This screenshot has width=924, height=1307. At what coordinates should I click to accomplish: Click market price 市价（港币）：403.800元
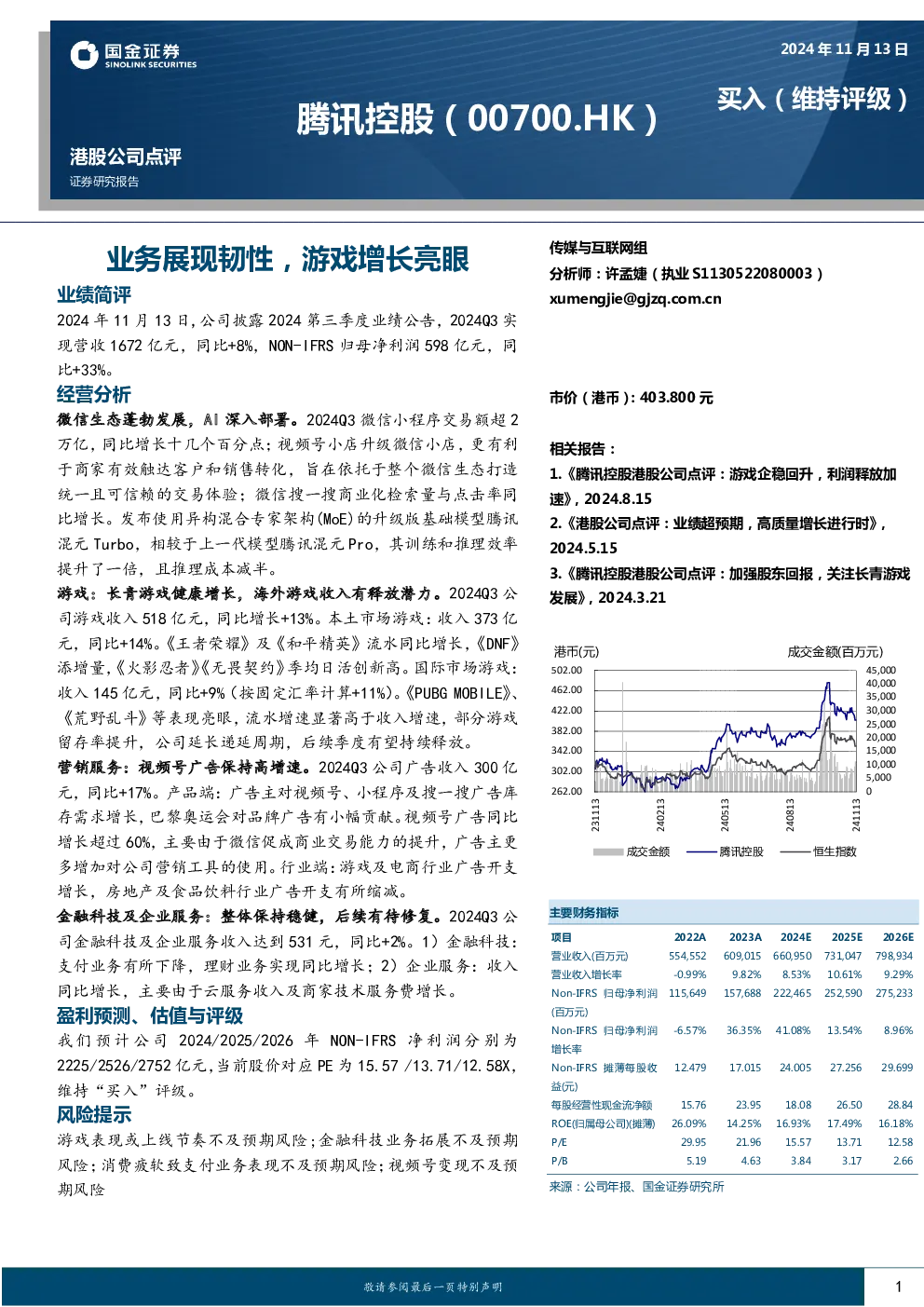pyautogui.click(x=632, y=398)
